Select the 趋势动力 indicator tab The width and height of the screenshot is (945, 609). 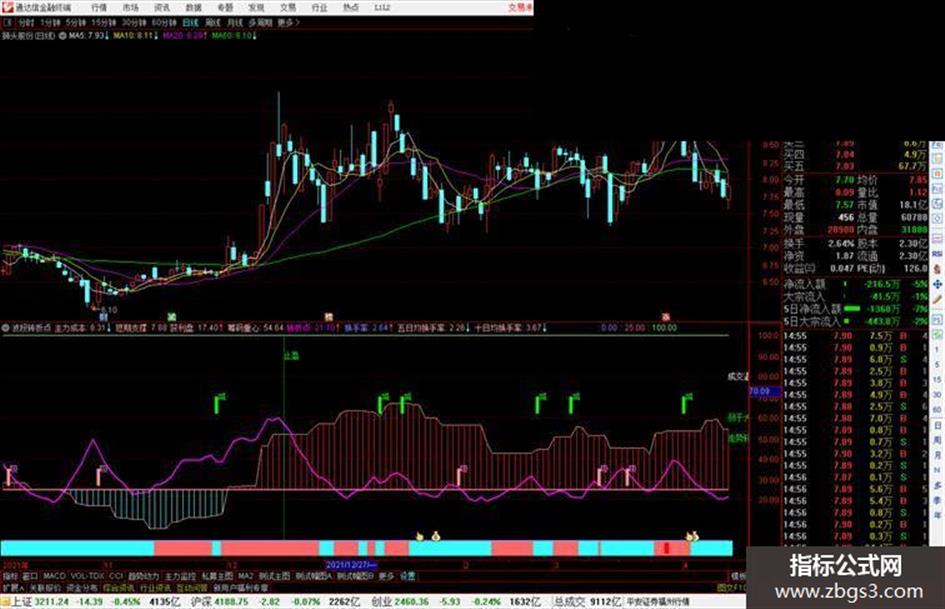(x=143, y=576)
